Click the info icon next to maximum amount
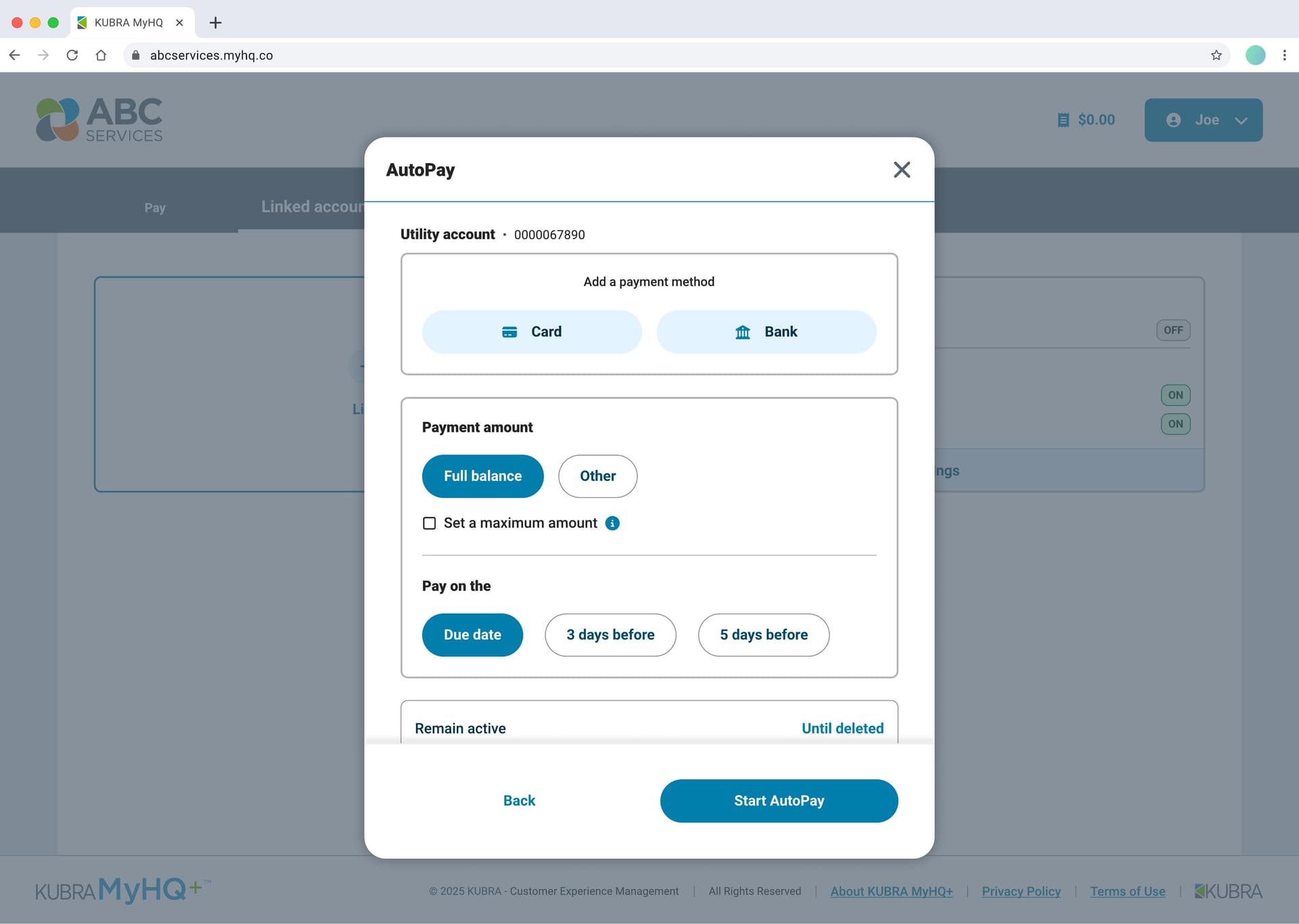The height and width of the screenshot is (924, 1299). (612, 523)
